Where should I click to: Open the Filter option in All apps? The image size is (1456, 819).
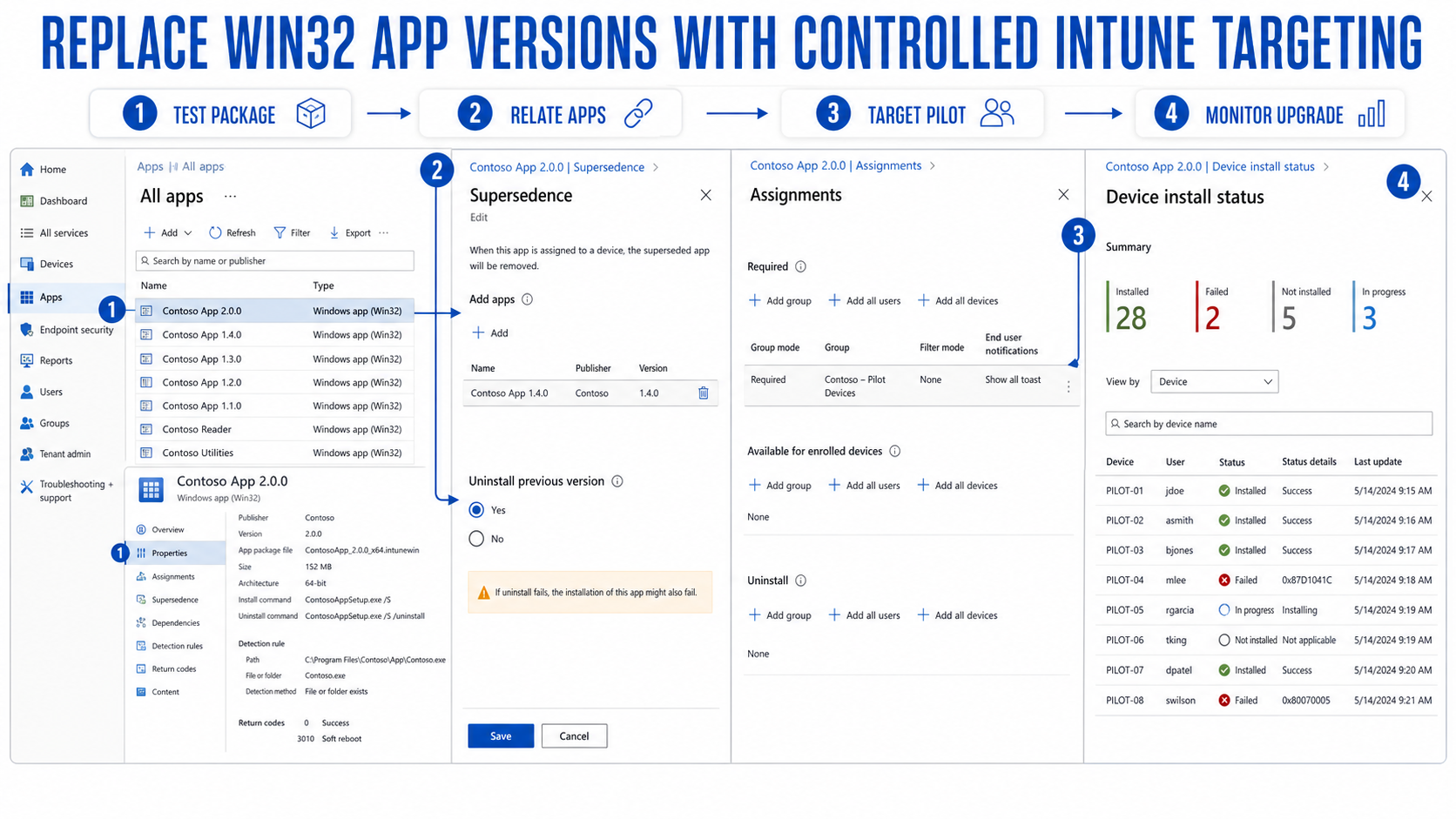click(x=292, y=232)
